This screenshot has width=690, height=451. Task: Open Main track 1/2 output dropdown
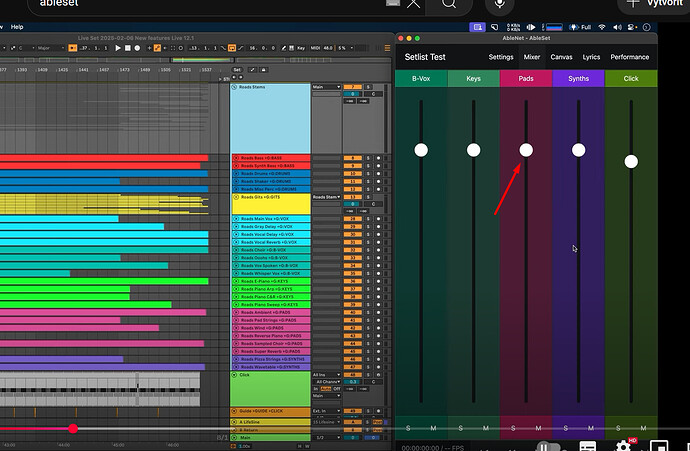327,438
